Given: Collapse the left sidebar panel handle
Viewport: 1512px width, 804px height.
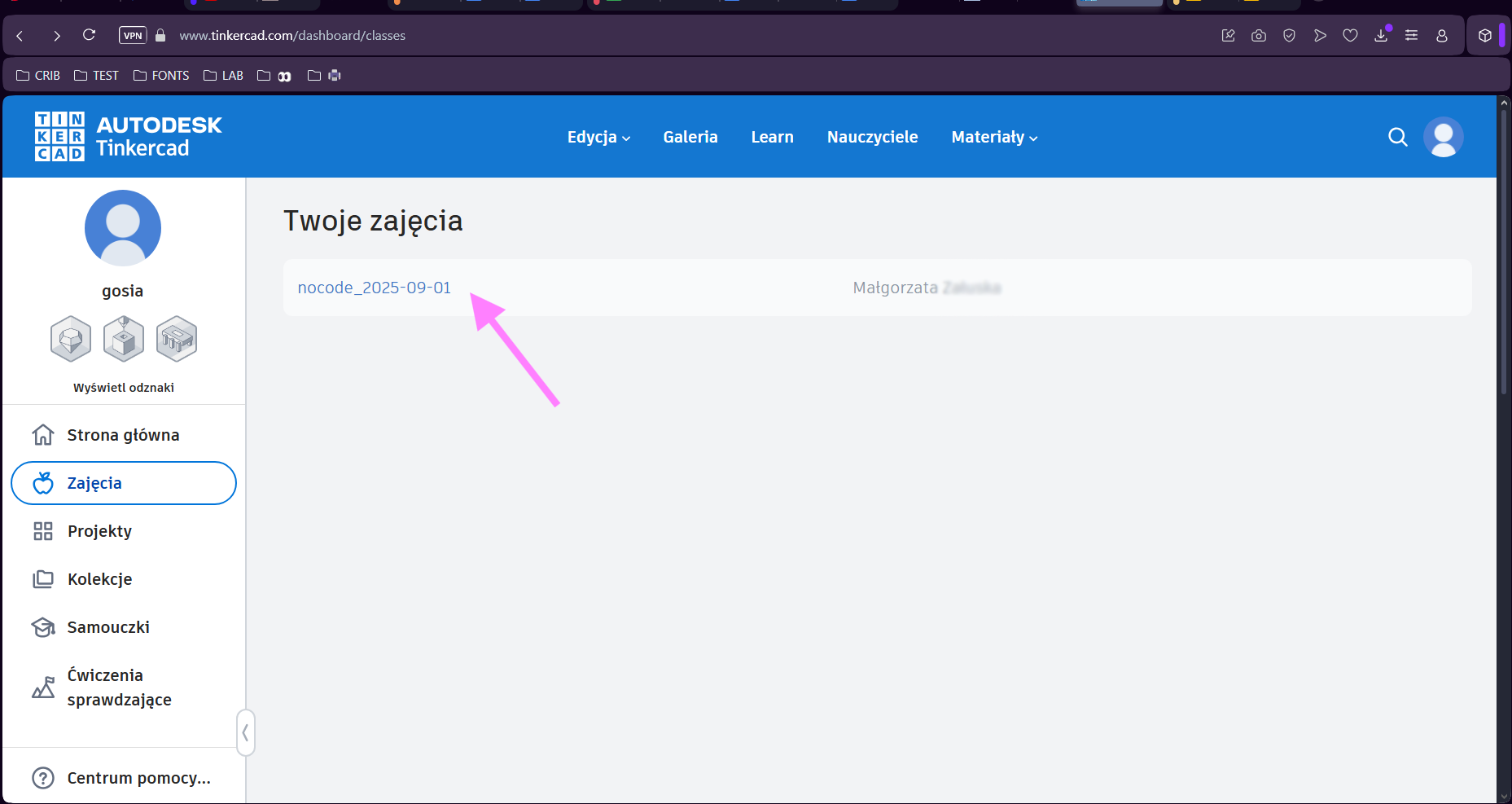Looking at the screenshot, I should [245, 733].
